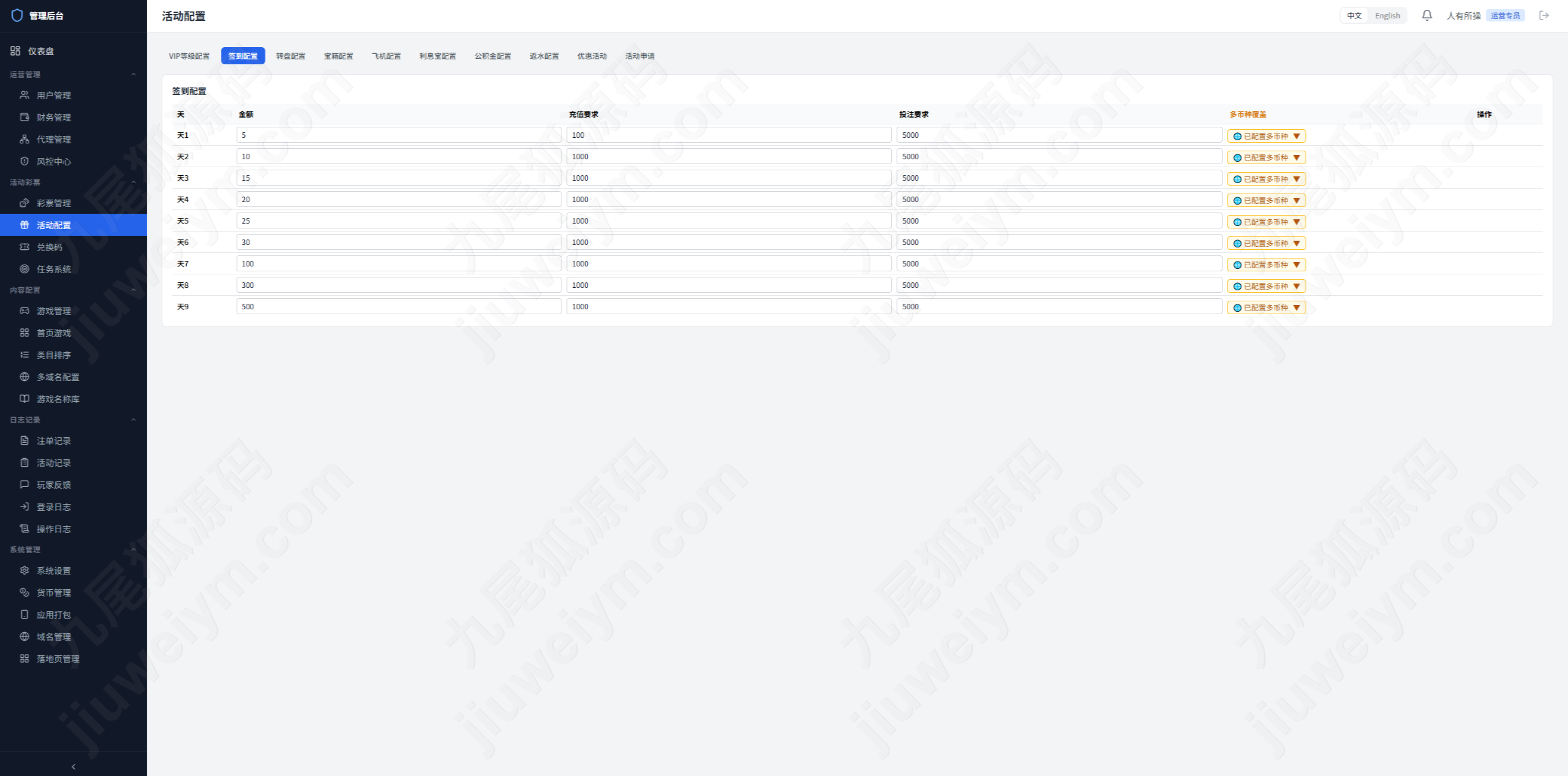Viewport: 1568px width, 776px height.
Task: Open 天1 multi-currency dropdown
Action: pyautogui.click(x=1266, y=136)
